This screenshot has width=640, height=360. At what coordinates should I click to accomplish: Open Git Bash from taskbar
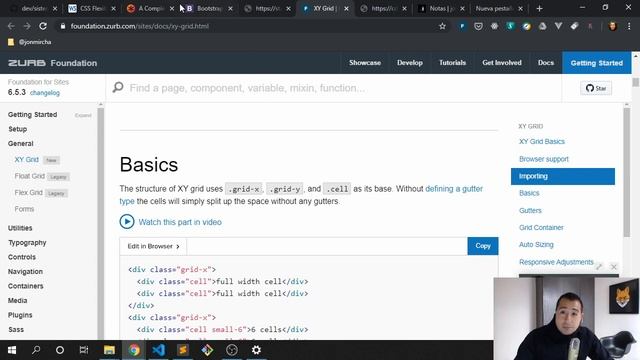[207, 350]
